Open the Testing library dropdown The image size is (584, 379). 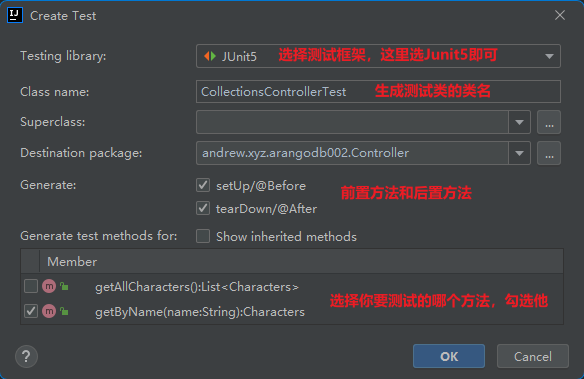[x=378, y=56]
